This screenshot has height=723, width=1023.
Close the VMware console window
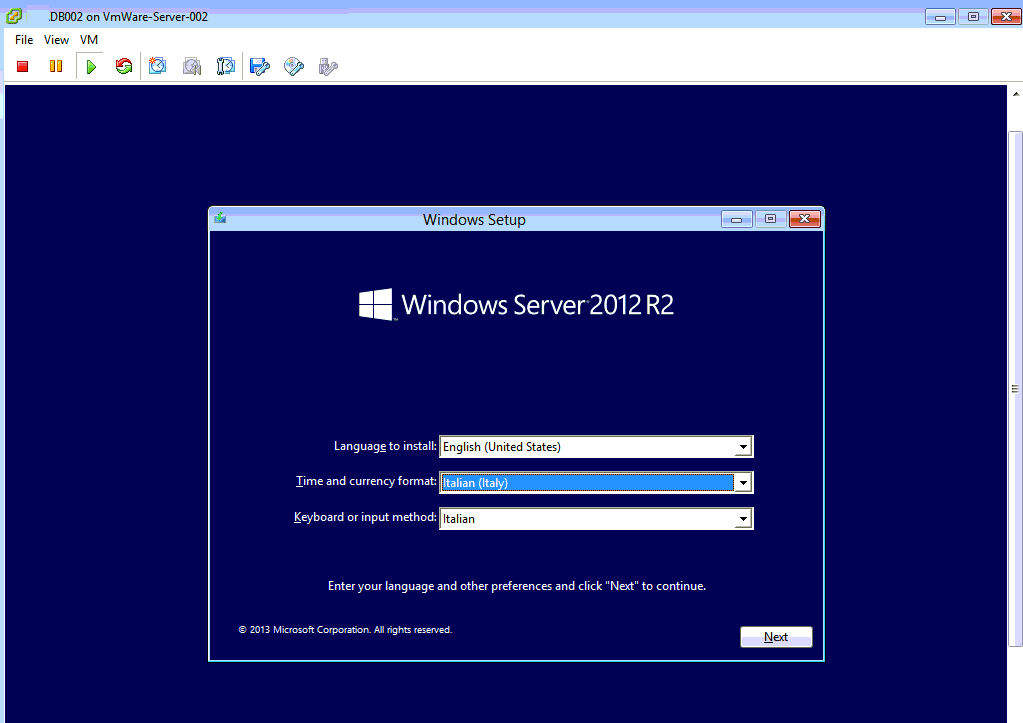(x=1007, y=17)
